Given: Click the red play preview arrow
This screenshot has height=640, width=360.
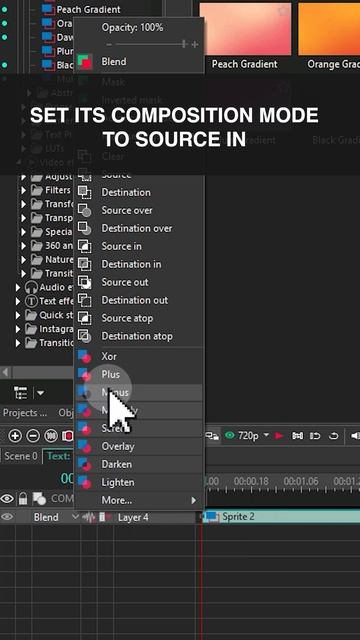Looking at the screenshot, I should pyautogui.click(x=279, y=436).
